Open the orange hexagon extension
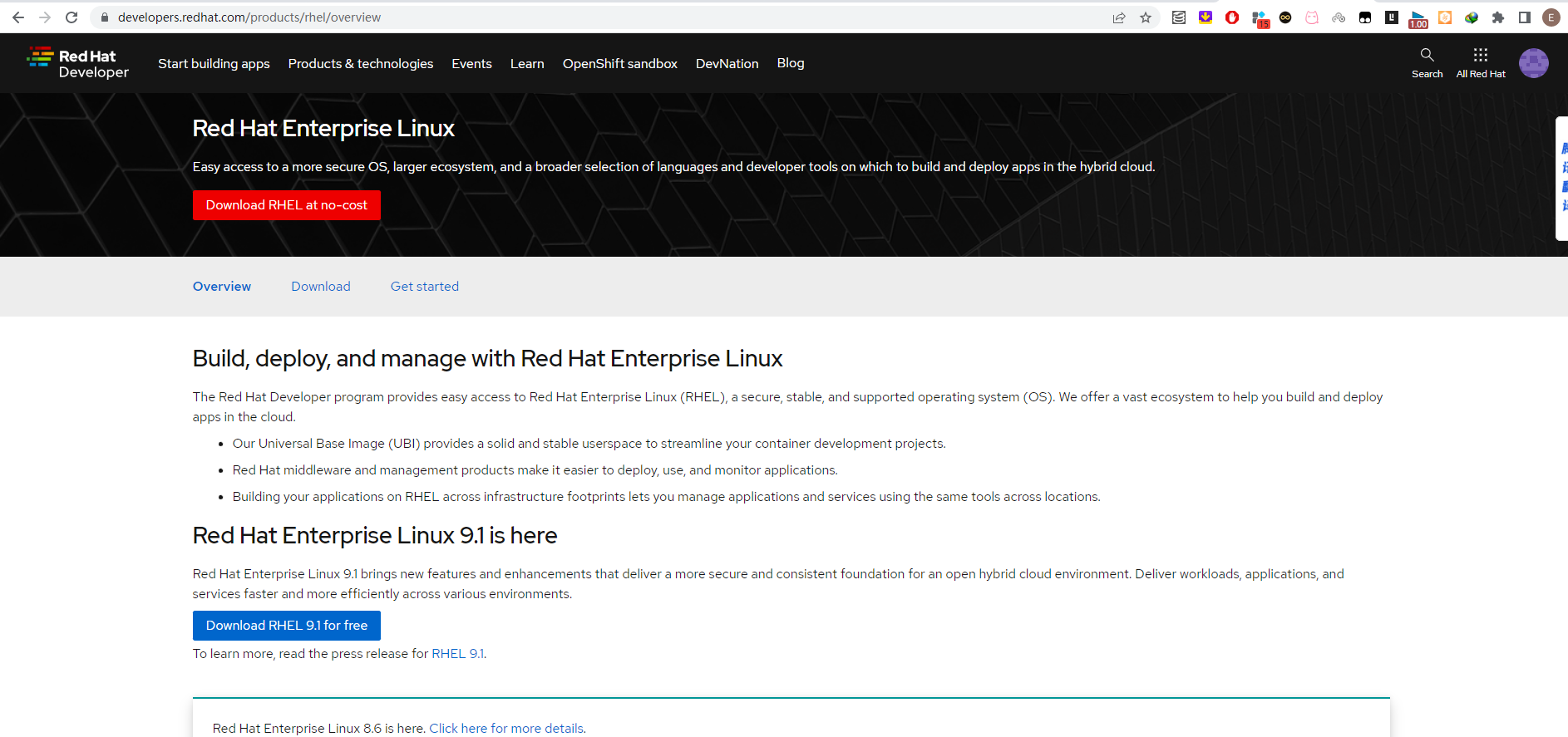1568x737 pixels. pos(1445,17)
